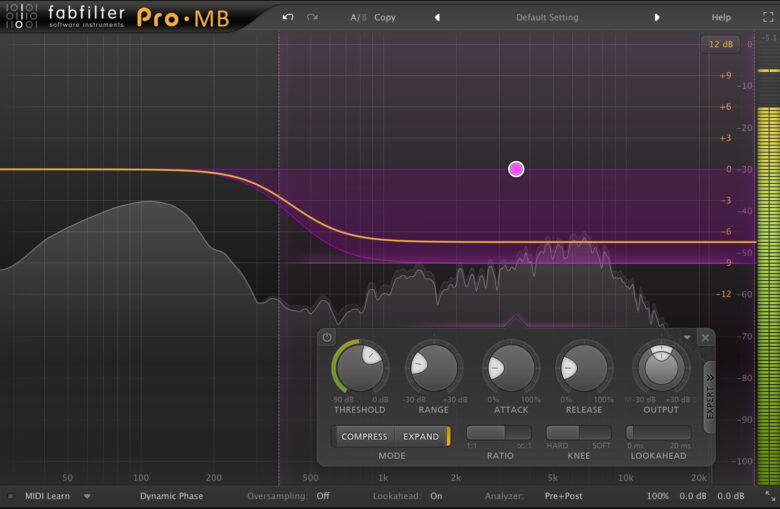Screen dimensions: 780x509
Task: Open the Analyzer Pre+Post options
Action: click(564, 496)
